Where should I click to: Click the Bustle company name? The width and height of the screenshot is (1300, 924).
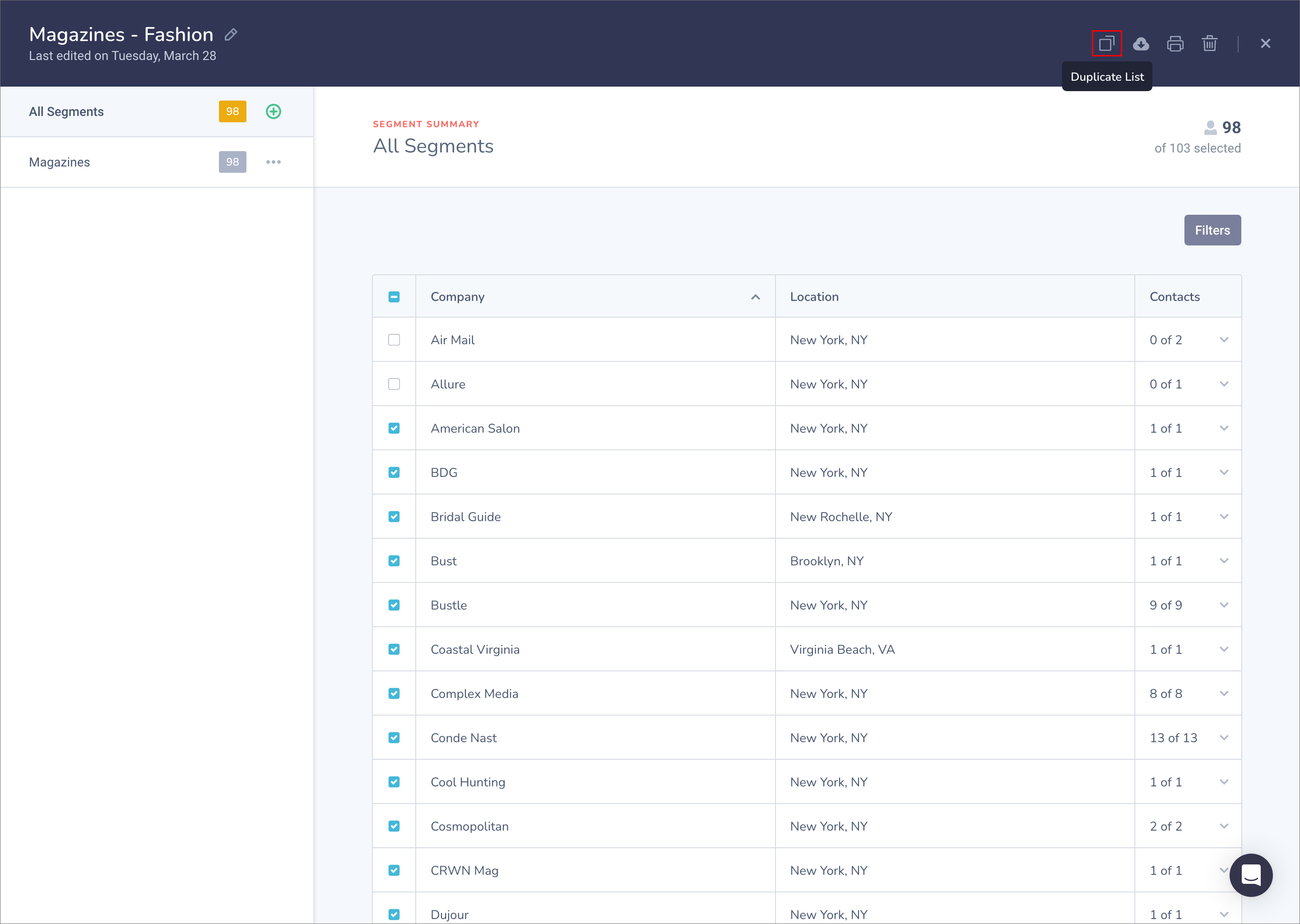coord(449,605)
